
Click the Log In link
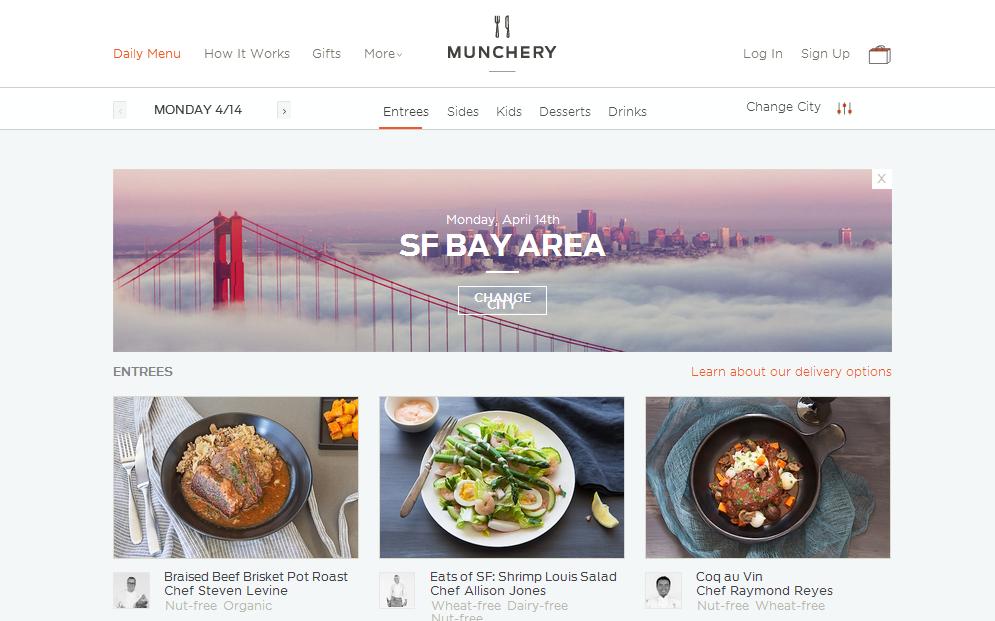click(x=763, y=54)
